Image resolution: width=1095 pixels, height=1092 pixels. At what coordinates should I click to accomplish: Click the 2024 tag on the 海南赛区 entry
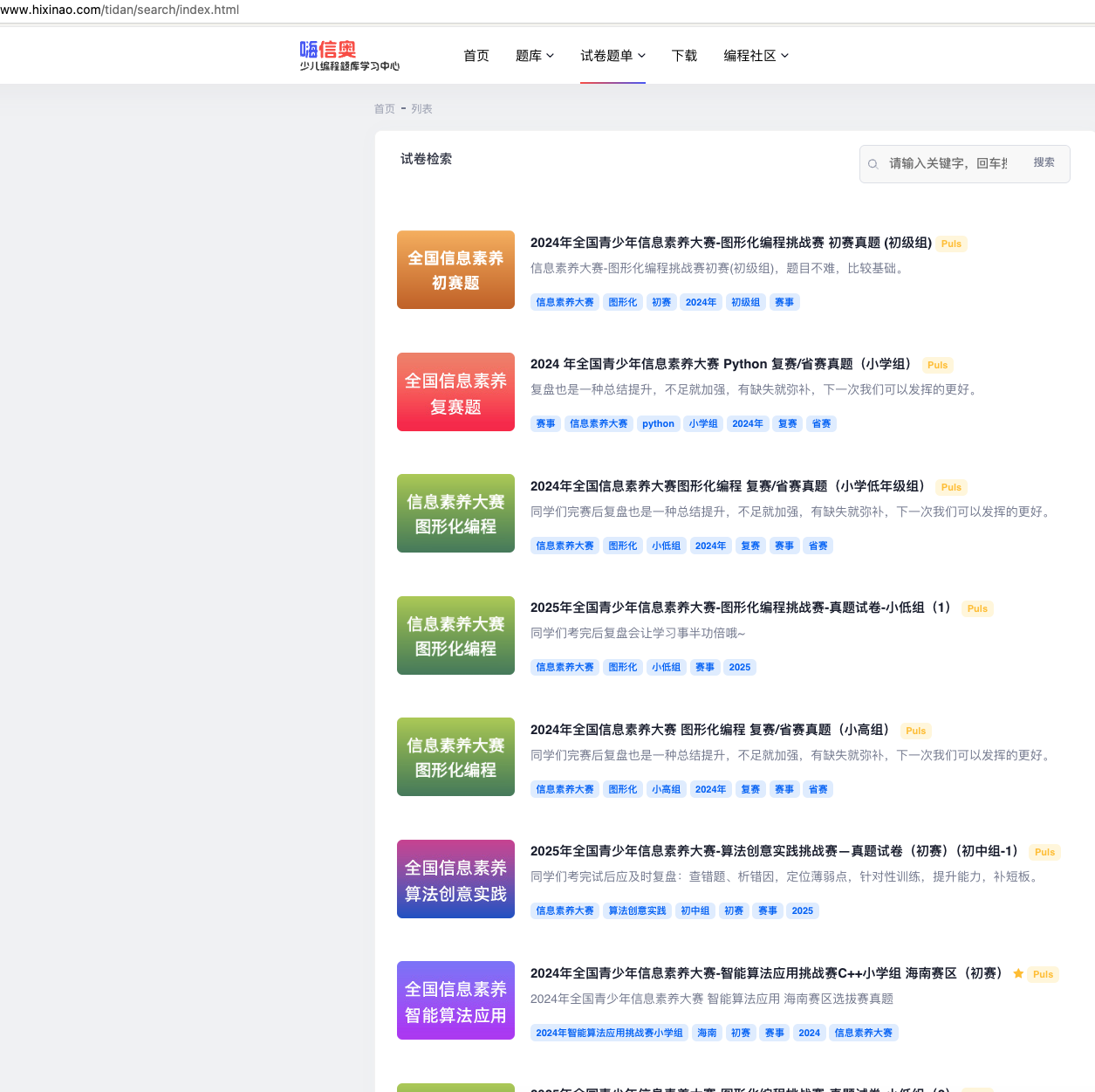click(x=810, y=1033)
